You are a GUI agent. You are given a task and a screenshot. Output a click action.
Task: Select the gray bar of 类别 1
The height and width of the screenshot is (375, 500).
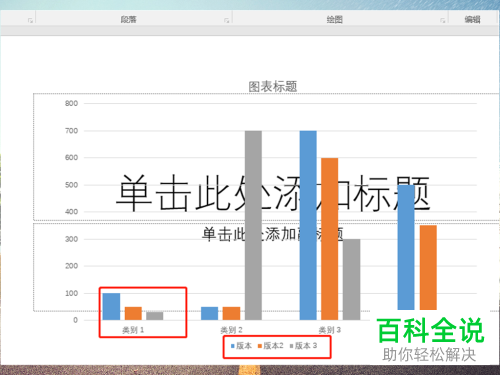click(x=155, y=316)
